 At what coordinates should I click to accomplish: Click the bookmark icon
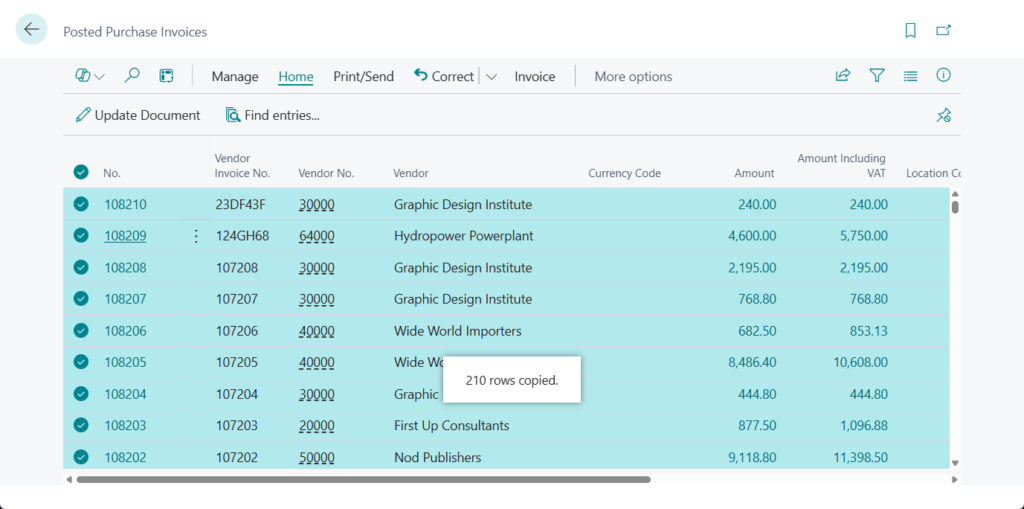(x=910, y=31)
